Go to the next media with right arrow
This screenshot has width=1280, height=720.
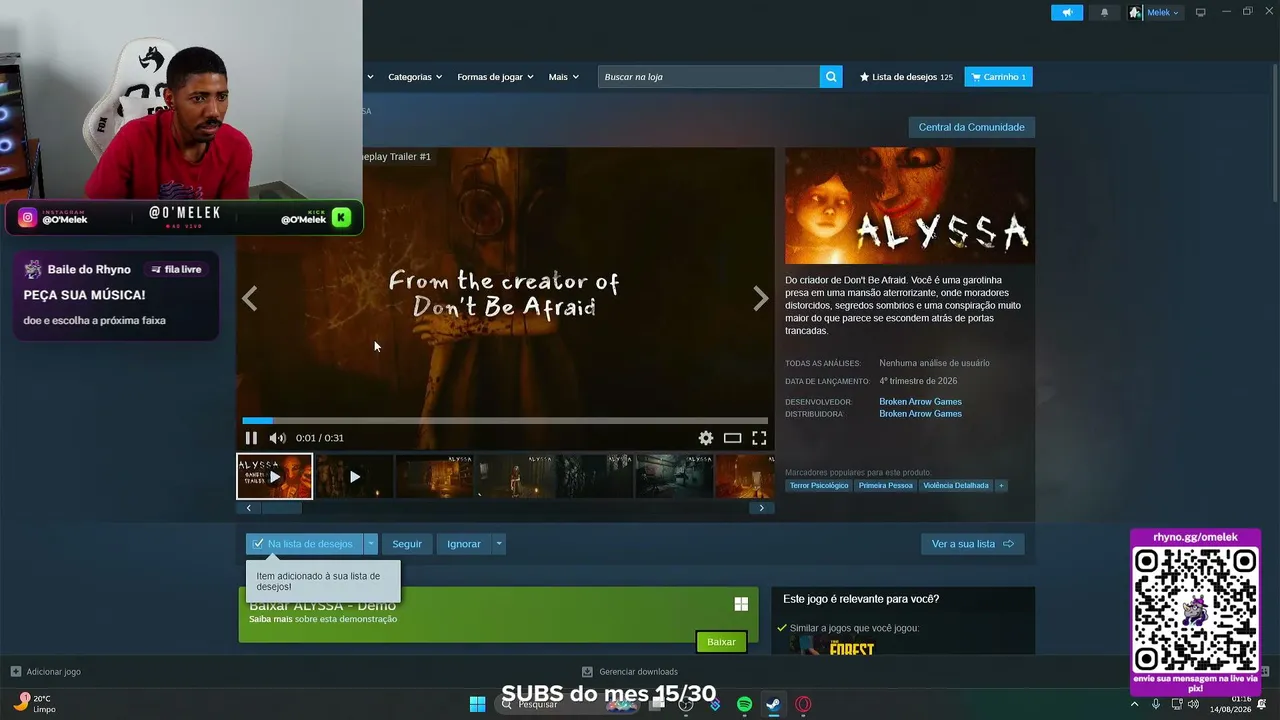(761, 298)
